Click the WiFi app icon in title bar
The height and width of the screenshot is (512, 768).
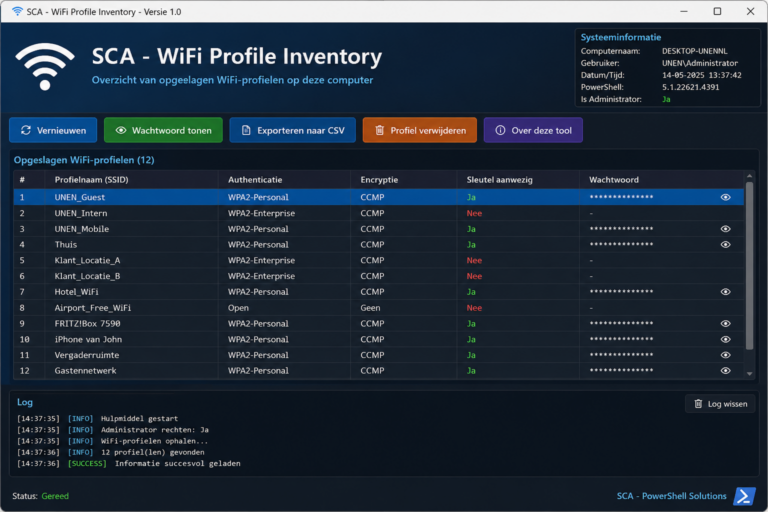17,11
